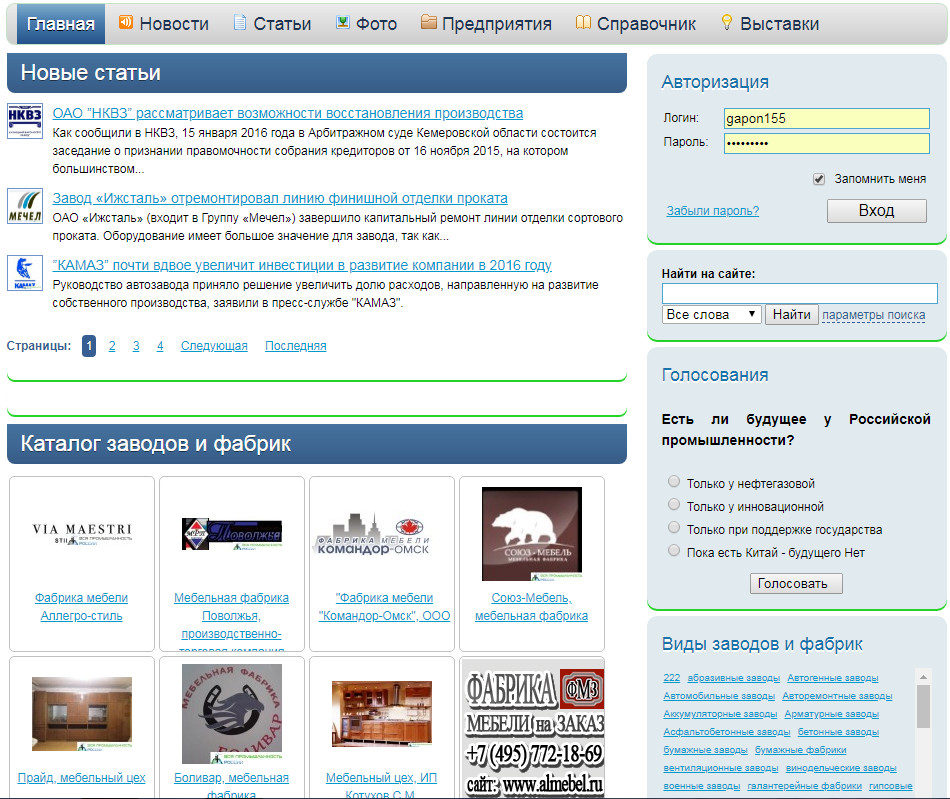950x799 pixels.
Task: Open Фабрика мебели Аллегро-стиль link
Action: [82, 607]
